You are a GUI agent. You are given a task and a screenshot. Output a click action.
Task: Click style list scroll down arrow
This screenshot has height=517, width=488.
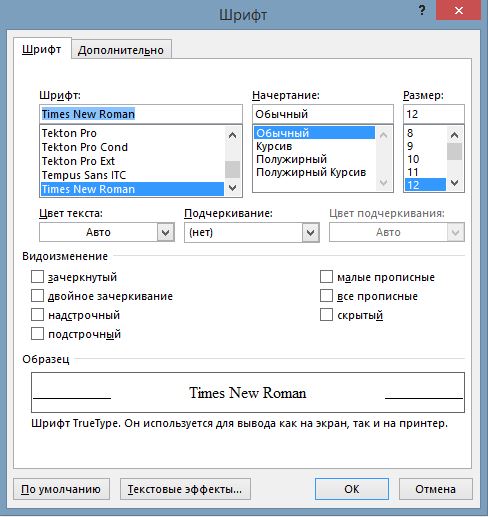[x=384, y=182]
